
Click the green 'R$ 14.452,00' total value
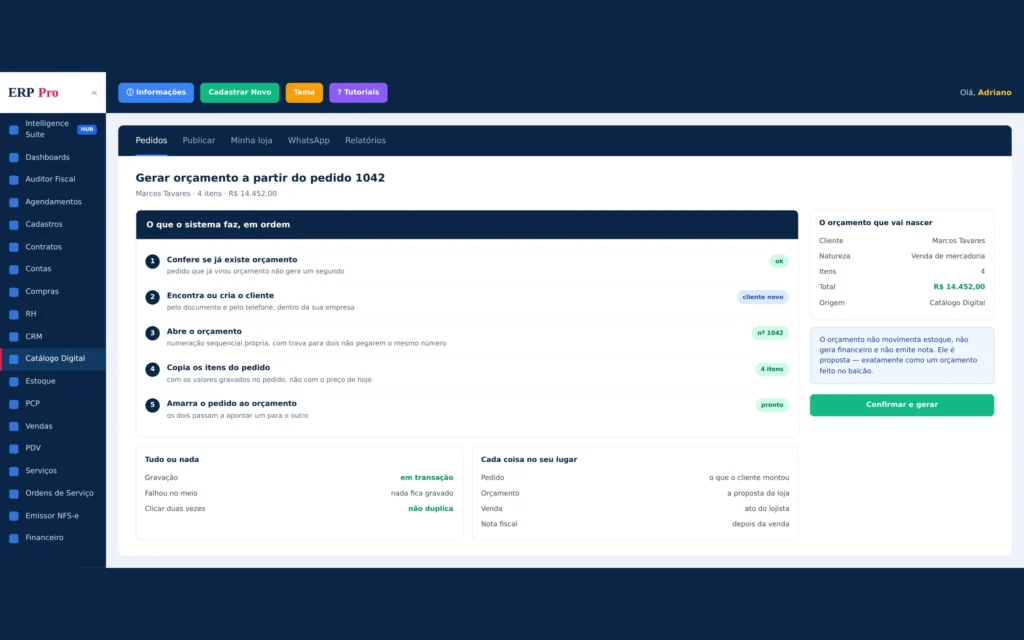[x=959, y=287]
